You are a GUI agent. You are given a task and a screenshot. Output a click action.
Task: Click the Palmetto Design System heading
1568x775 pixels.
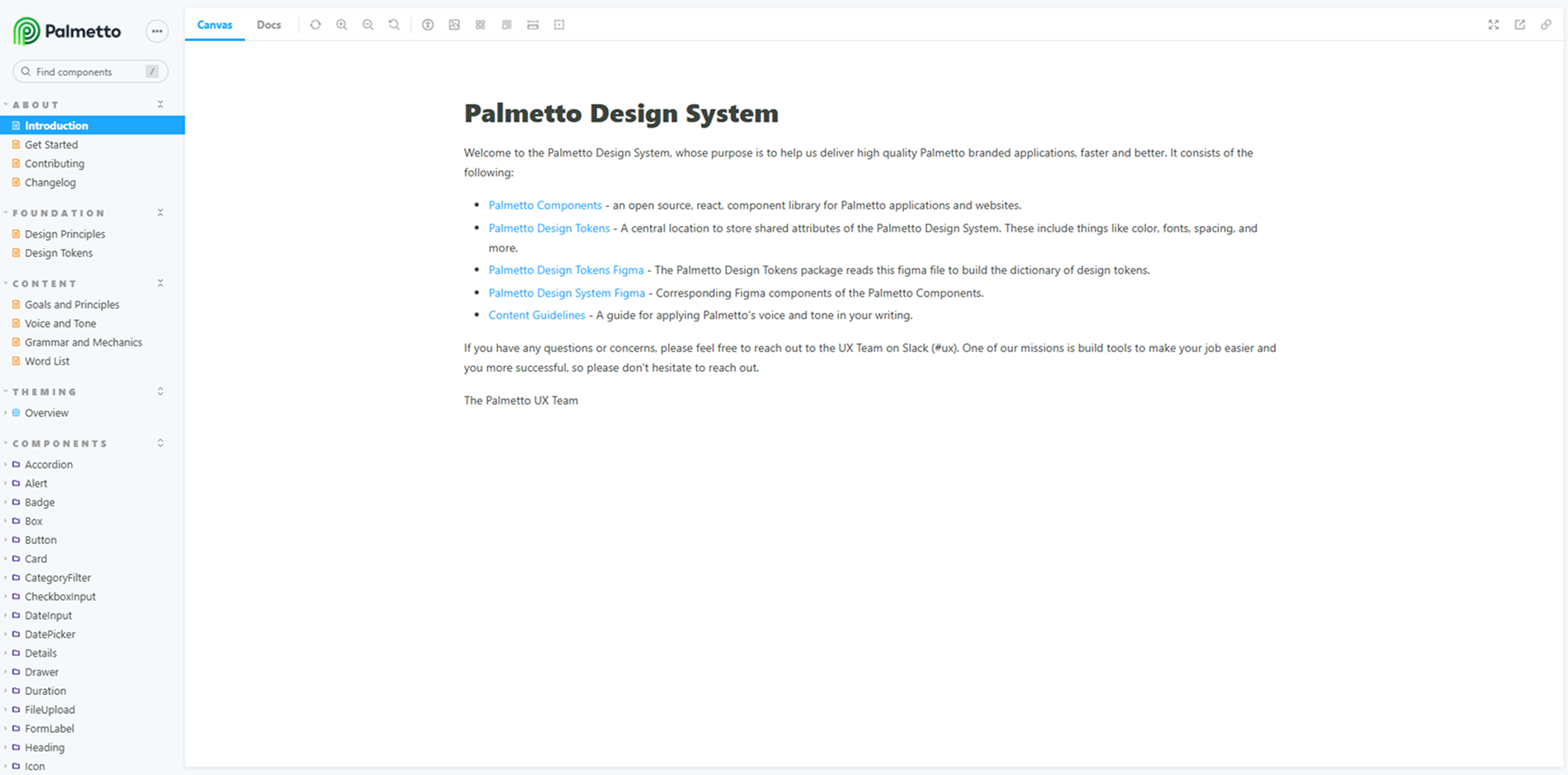point(621,113)
